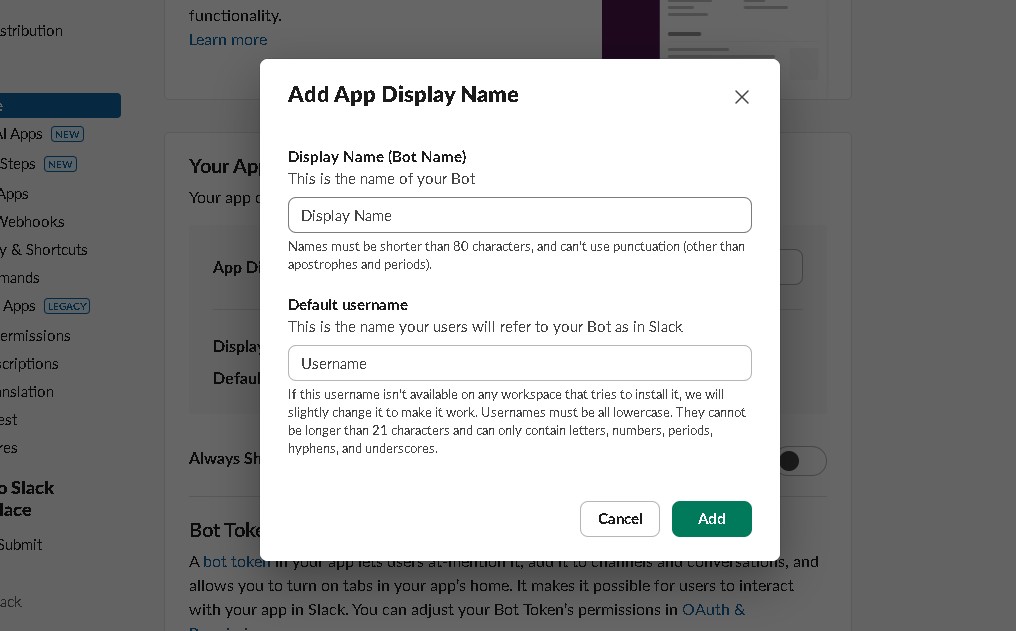1016x631 pixels.
Task: Click the Submit sidebar entry
Action: 21,545
